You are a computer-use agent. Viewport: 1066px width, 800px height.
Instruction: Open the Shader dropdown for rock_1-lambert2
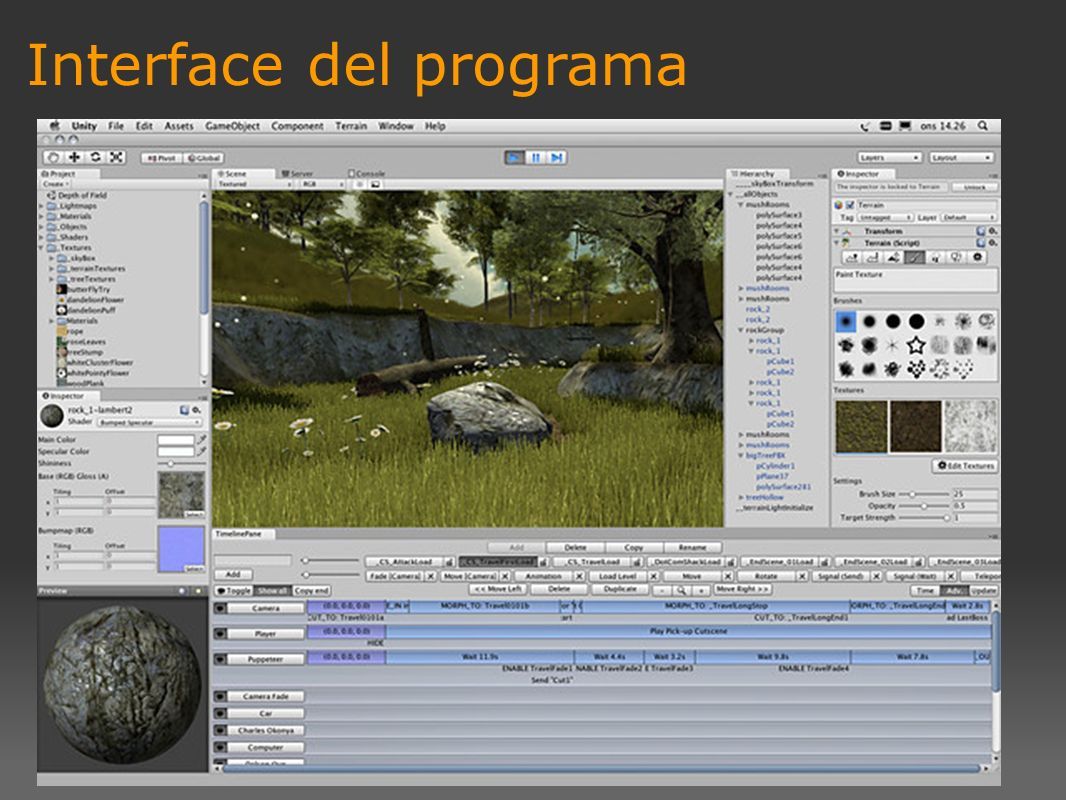150,422
